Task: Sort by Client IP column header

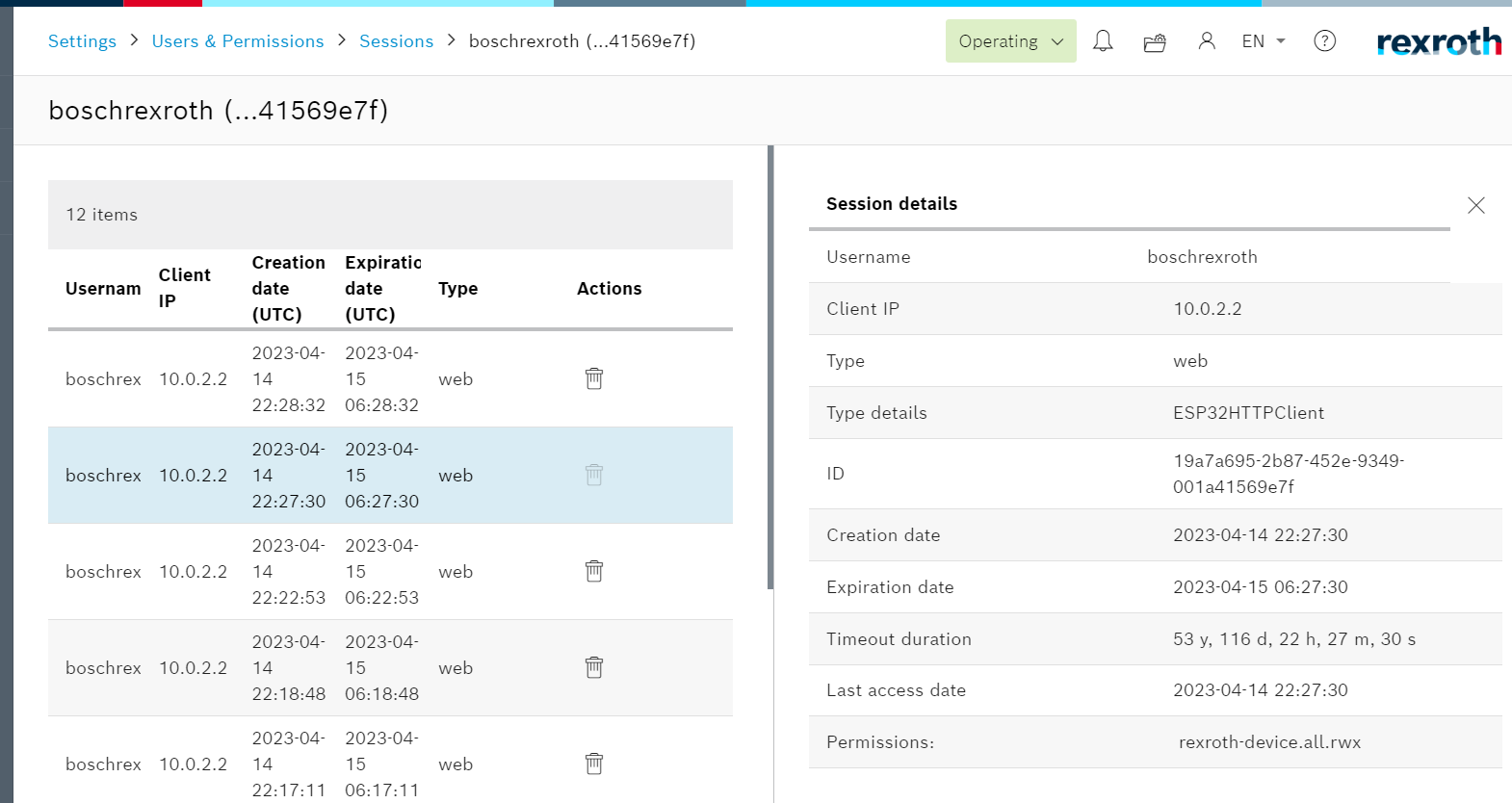Action: pyautogui.click(x=185, y=288)
